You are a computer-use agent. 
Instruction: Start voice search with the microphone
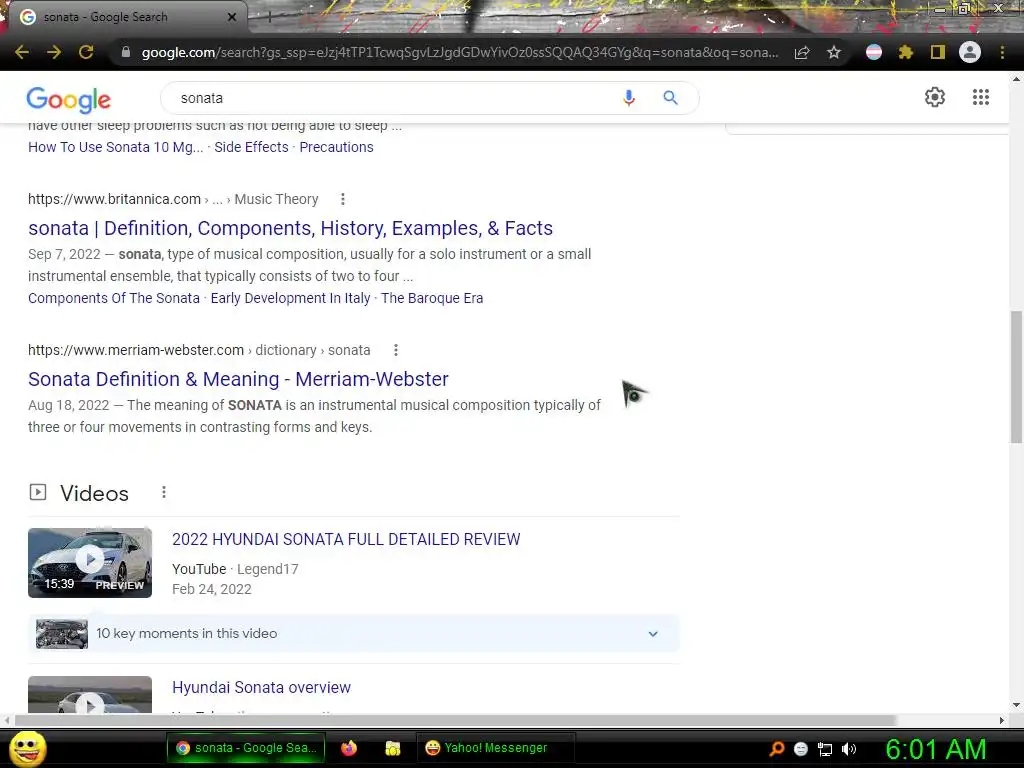click(x=629, y=98)
